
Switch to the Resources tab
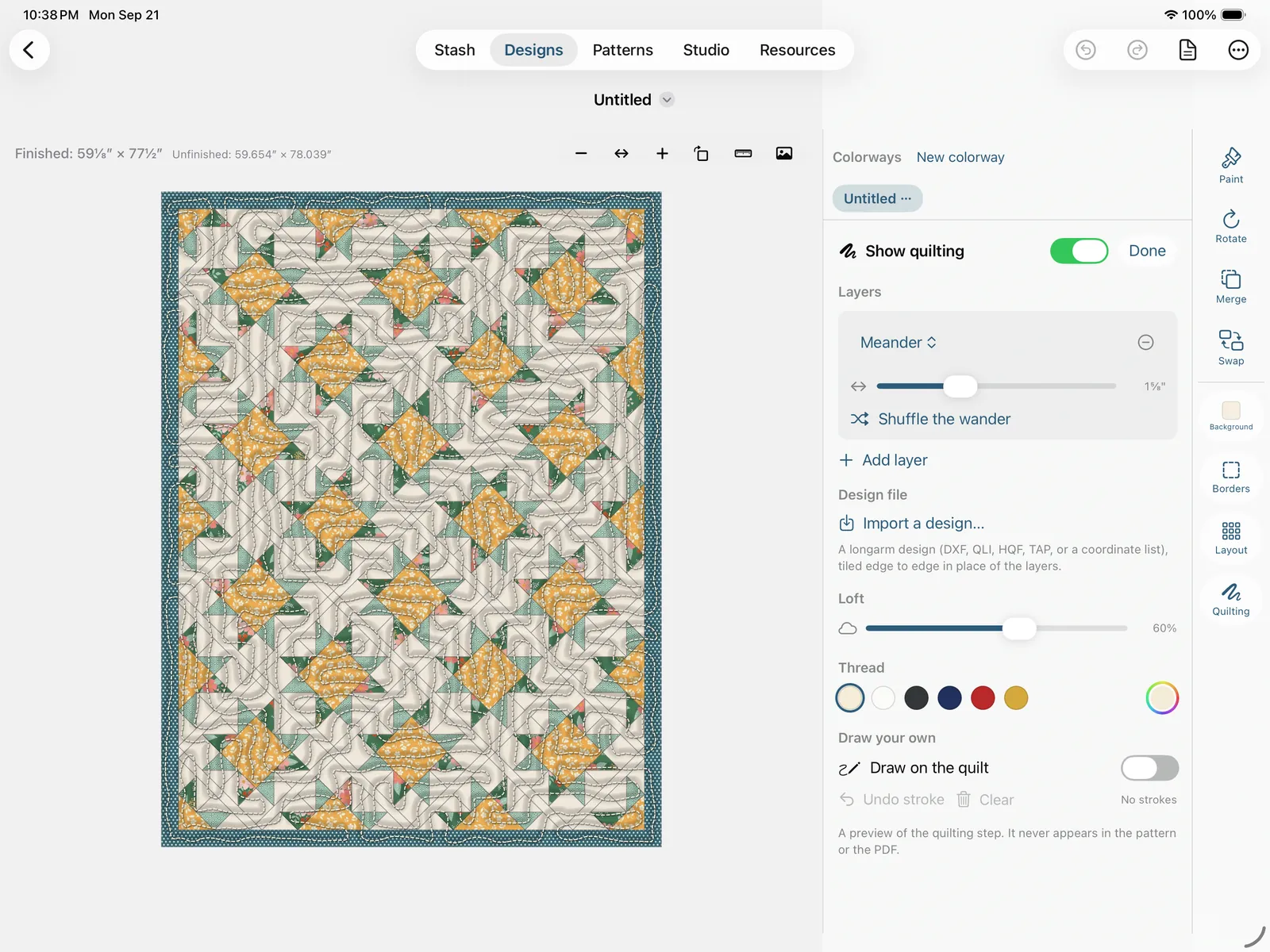pyautogui.click(x=797, y=50)
